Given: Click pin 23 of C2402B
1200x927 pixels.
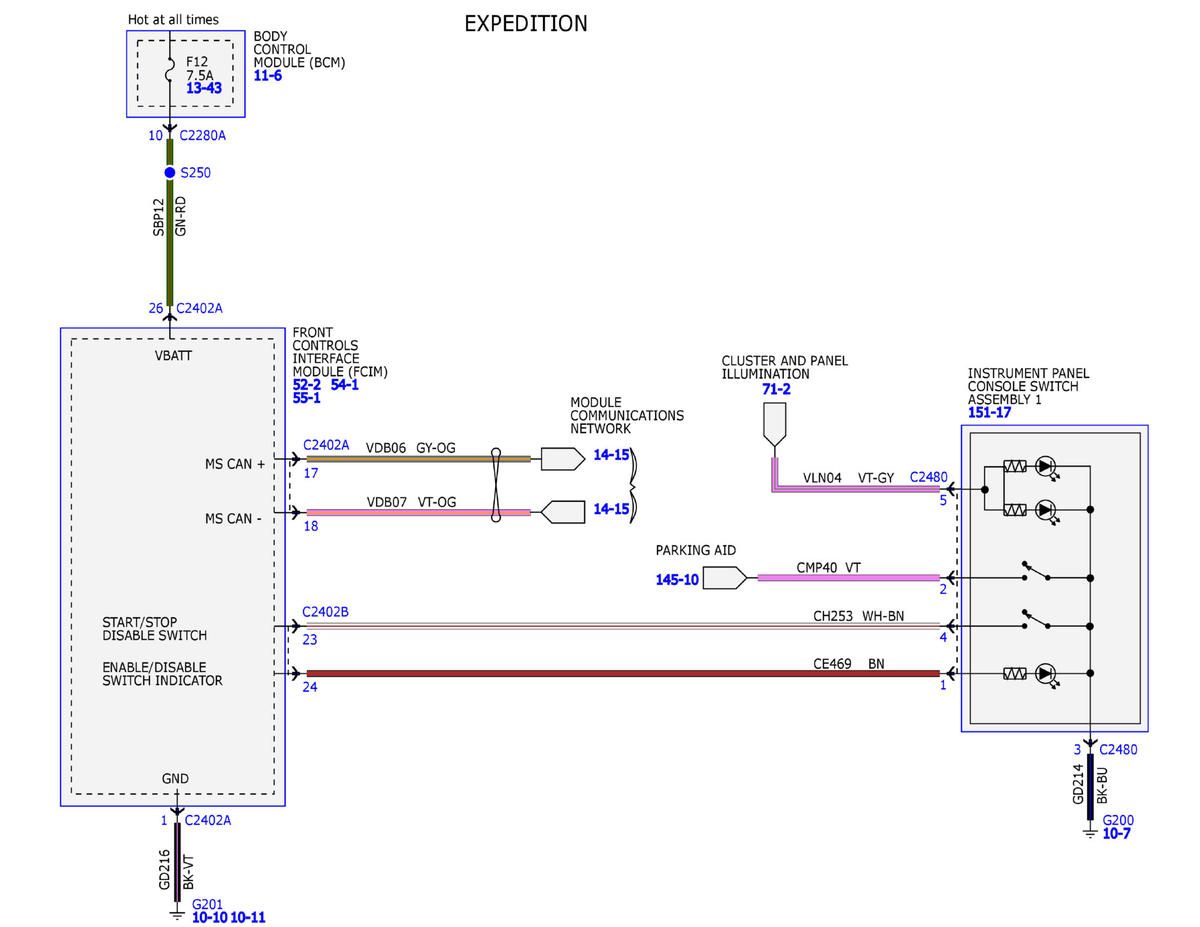Looking at the screenshot, I should 311,640.
